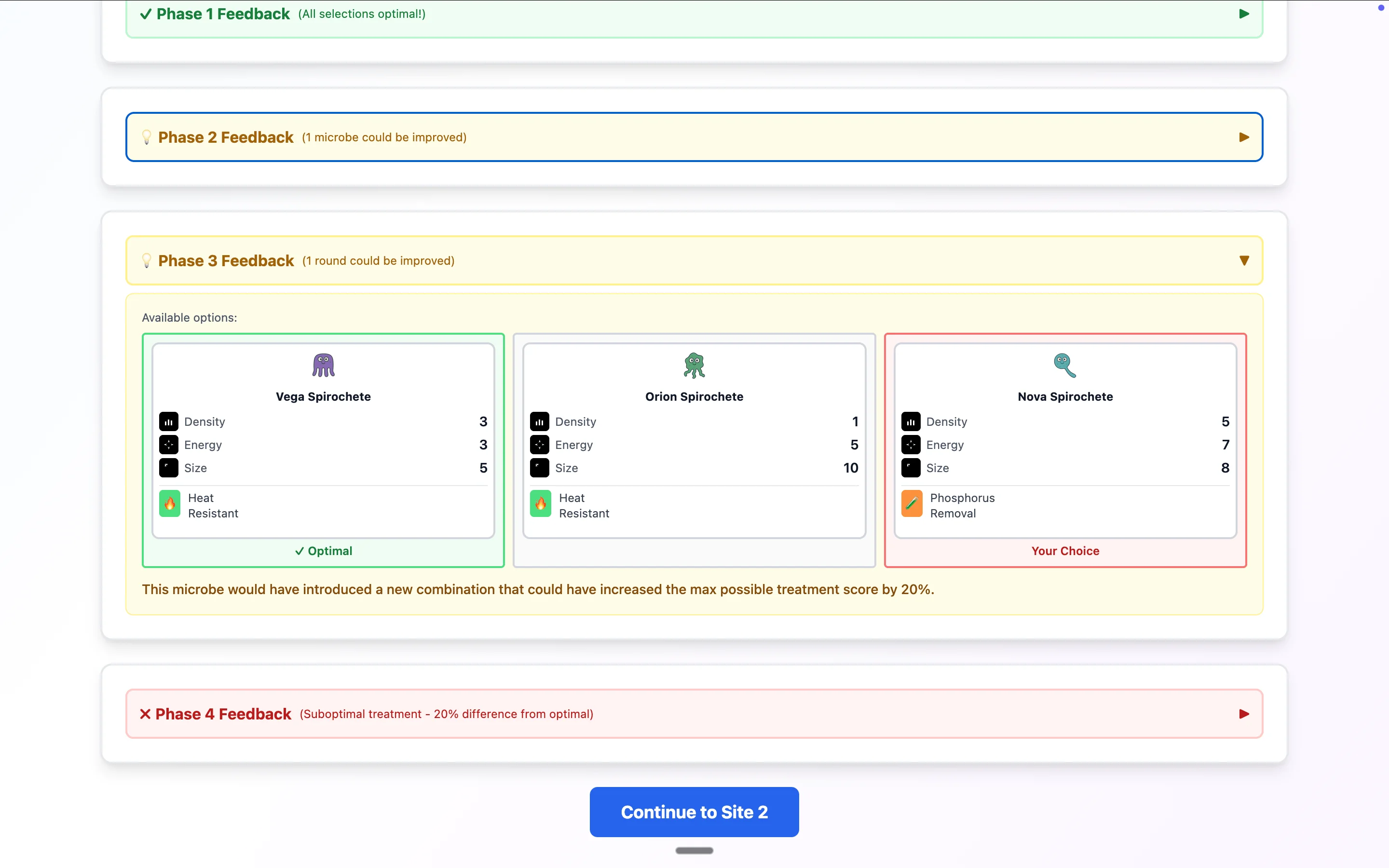Screen dimensions: 1389x868
Task: Click the gray drag handle below Continue button
Action: [694, 851]
